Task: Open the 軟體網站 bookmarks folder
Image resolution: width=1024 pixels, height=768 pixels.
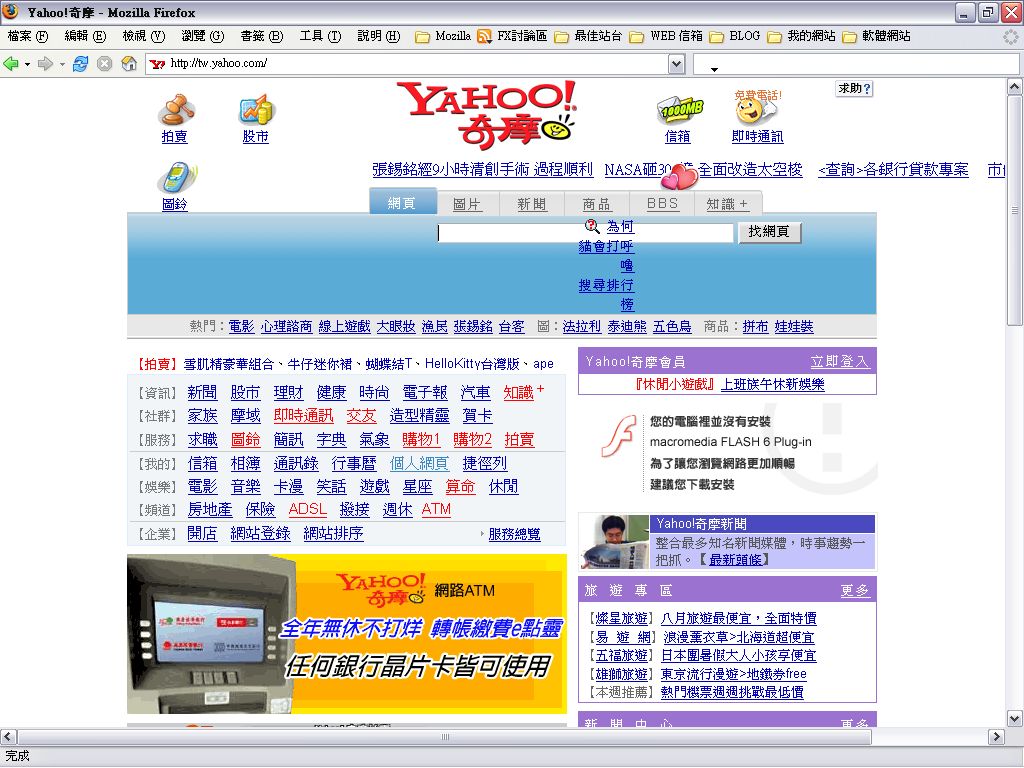Action: pyautogui.click(x=876, y=37)
